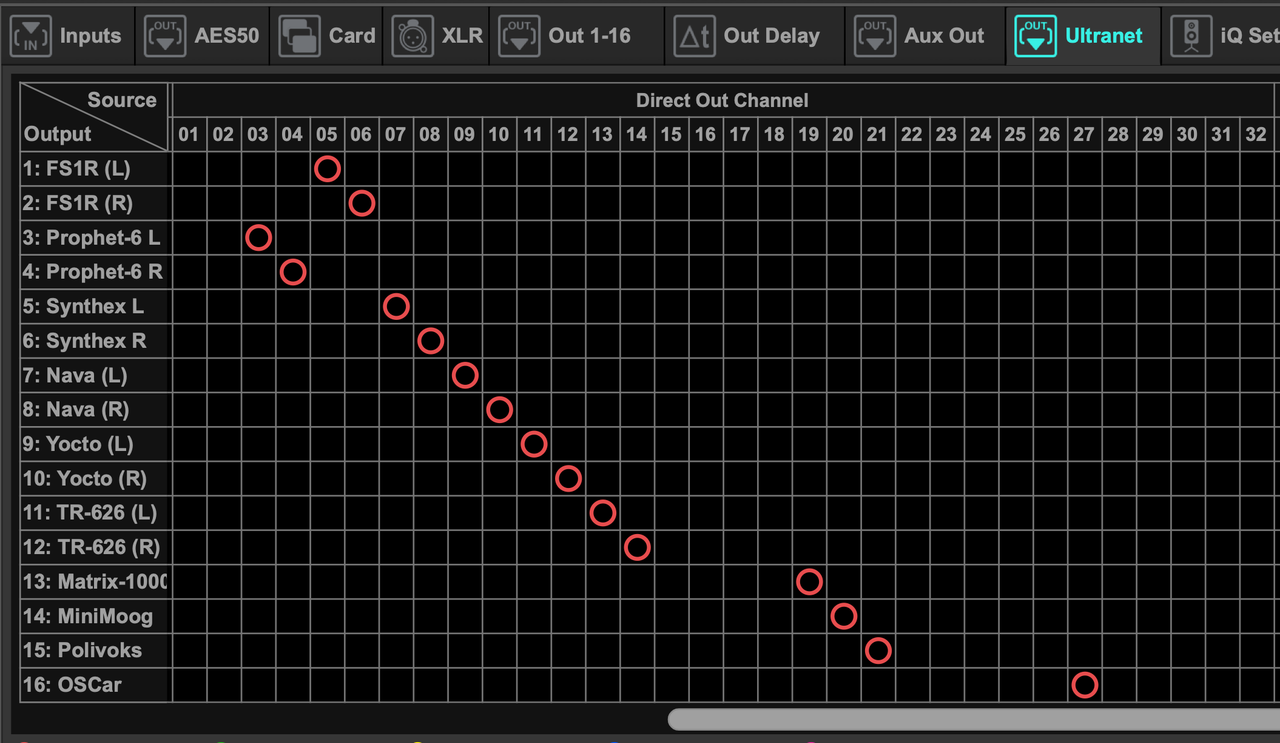Open the Out 1-16 tab
The height and width of the screenshot is (743, 1280).
(577, 36)
